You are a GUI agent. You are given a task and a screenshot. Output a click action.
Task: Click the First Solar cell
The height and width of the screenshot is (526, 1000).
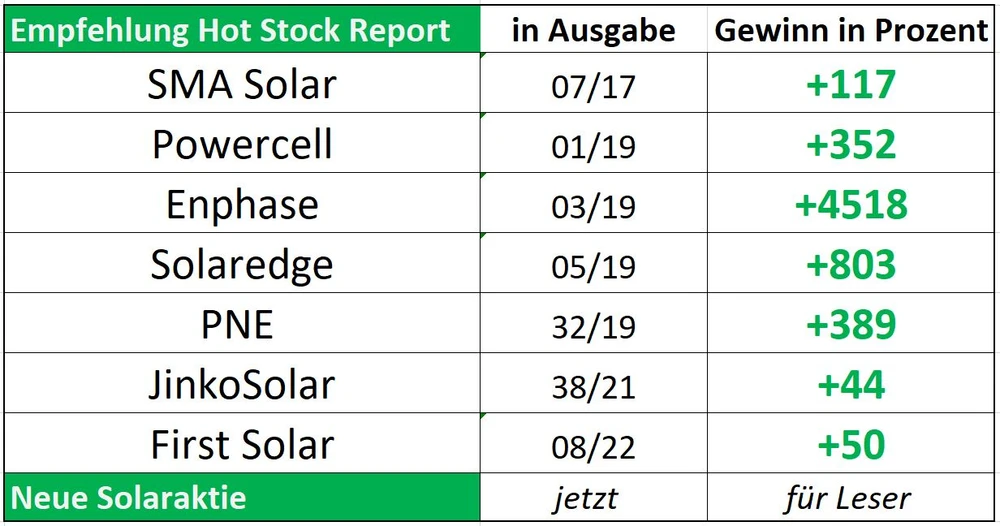click(241, 445)
